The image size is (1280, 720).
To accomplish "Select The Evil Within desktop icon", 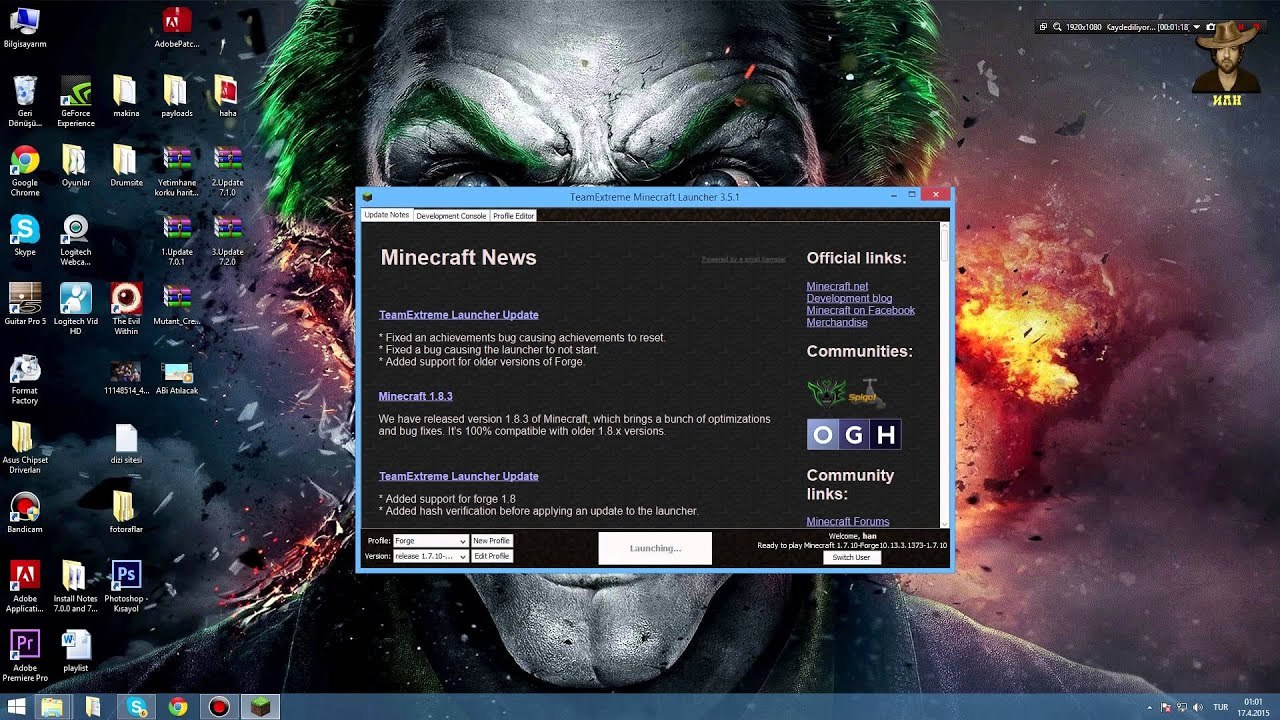I will point(126,309).
